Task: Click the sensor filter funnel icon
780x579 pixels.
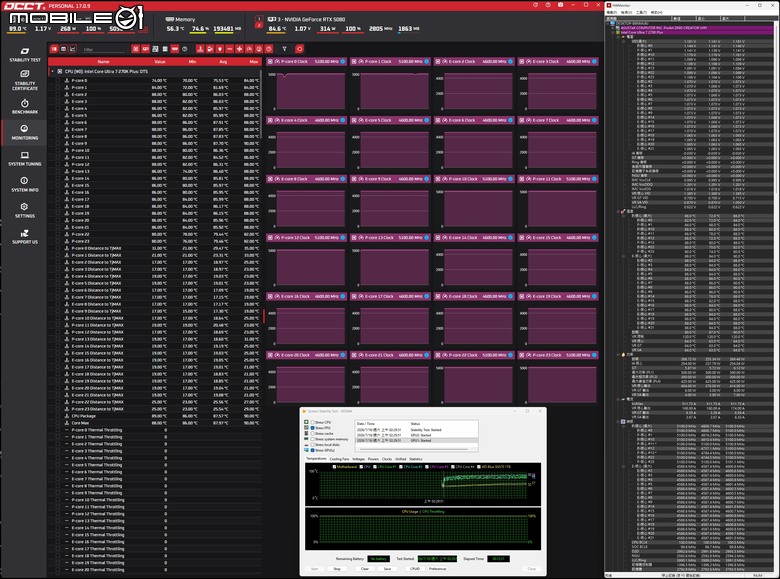Action: 285,49
